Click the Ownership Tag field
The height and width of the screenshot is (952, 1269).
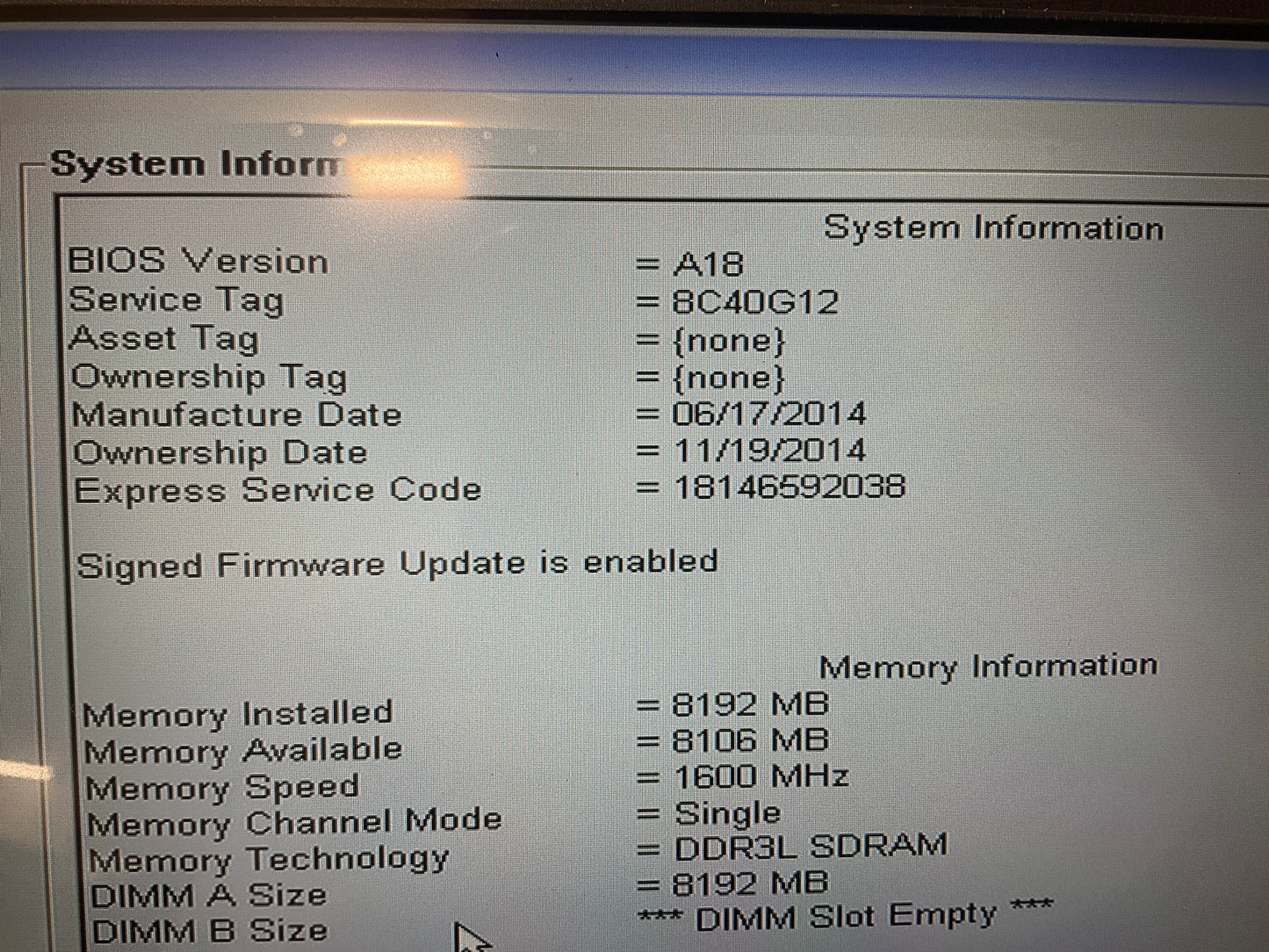click(x=209, y=377)
